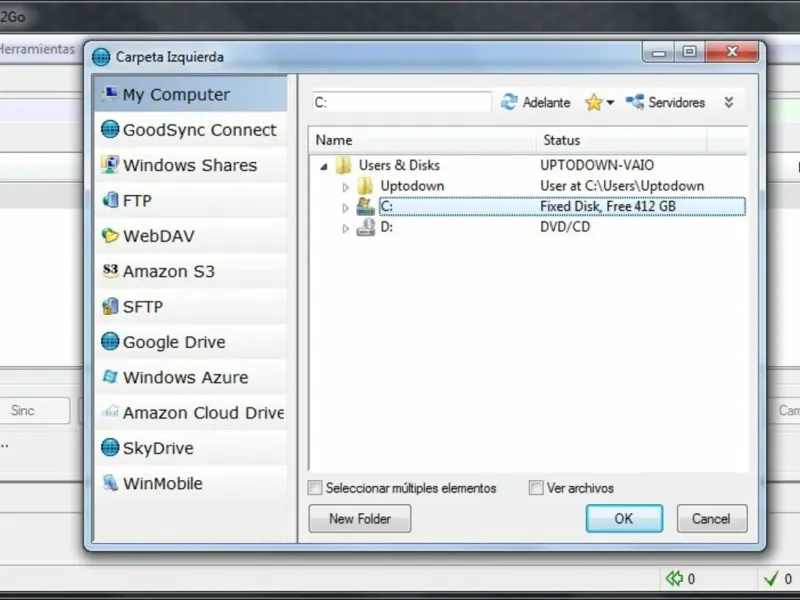This screenshot has height=600, width=800.
Task: Select Windows Azure storage
Action: click(191, 377)
